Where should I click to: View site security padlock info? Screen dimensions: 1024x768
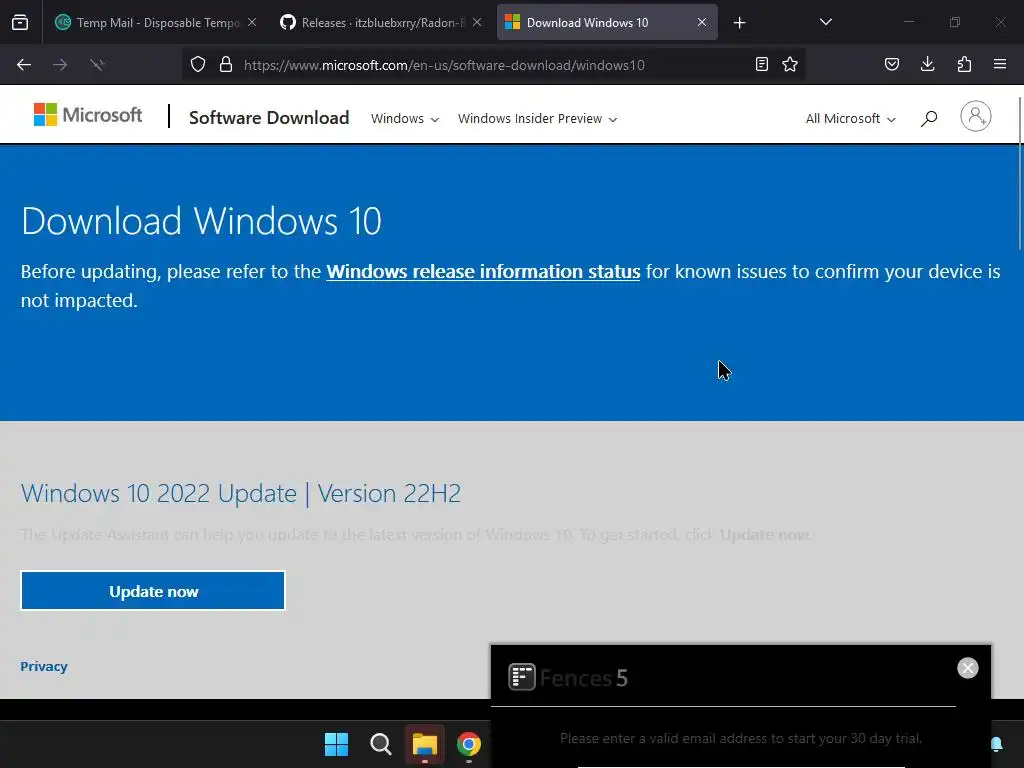point(226,65)
